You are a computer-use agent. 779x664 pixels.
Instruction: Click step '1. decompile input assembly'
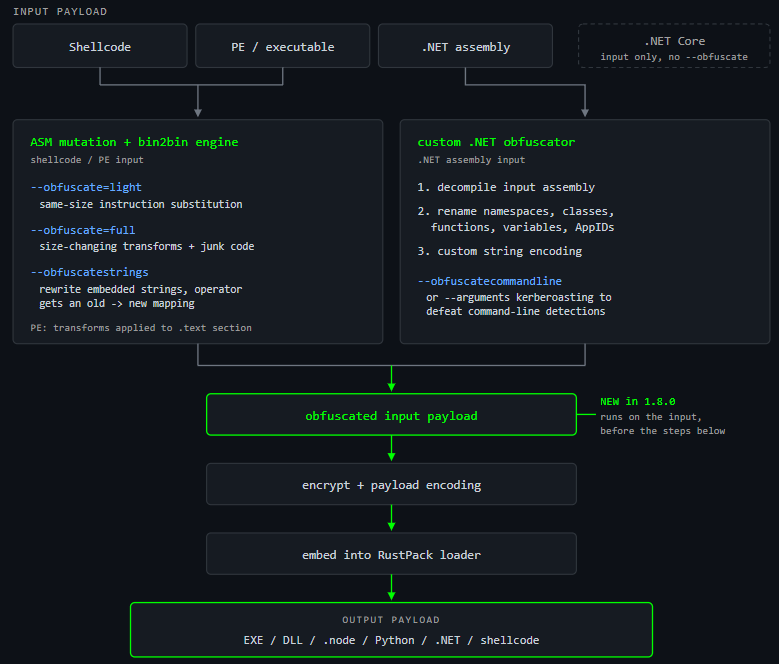[506, 187]
